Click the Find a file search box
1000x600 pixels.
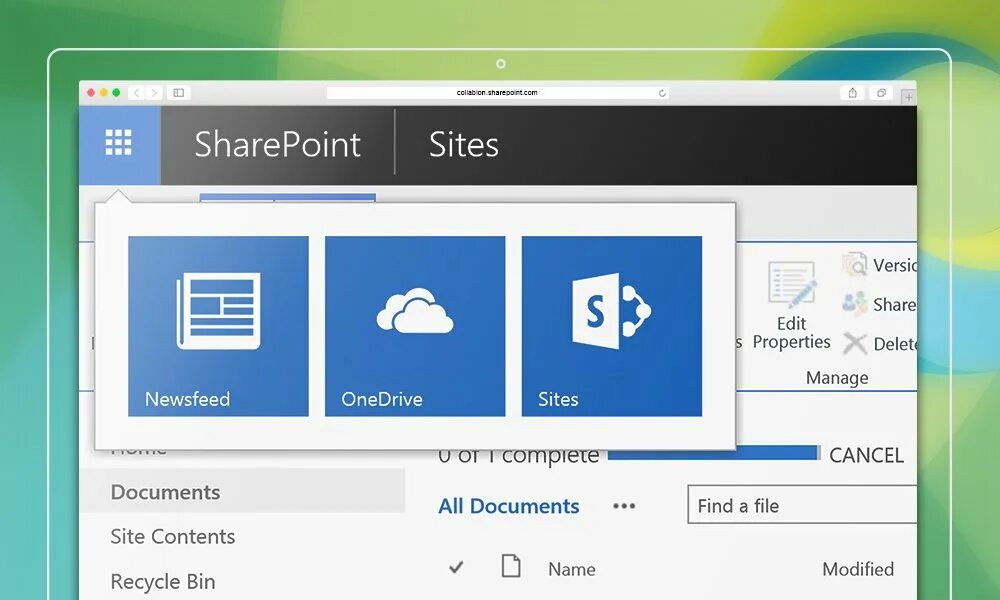click(802, 504)
